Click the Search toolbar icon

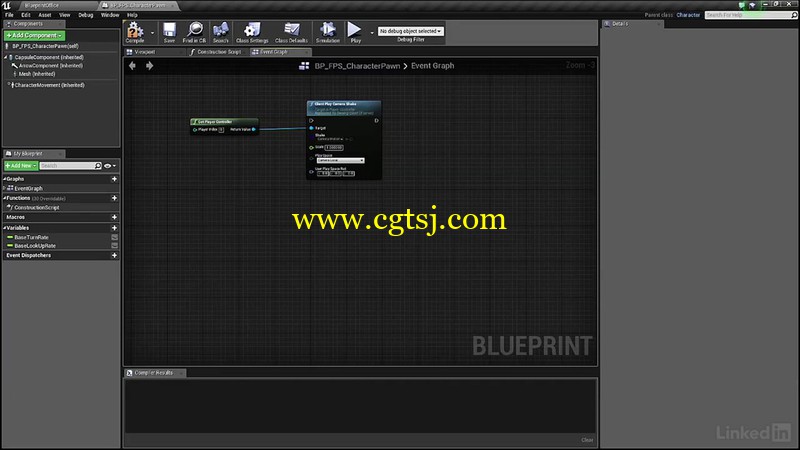[x=220, y=32]
